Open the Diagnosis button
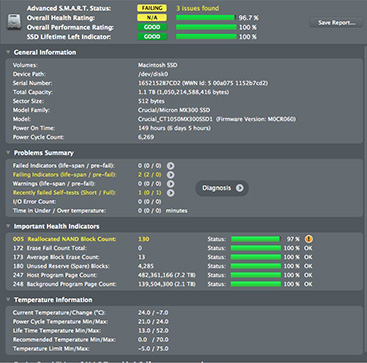The height and width of the screenshot is (363, 367). (x=222, y=188)
